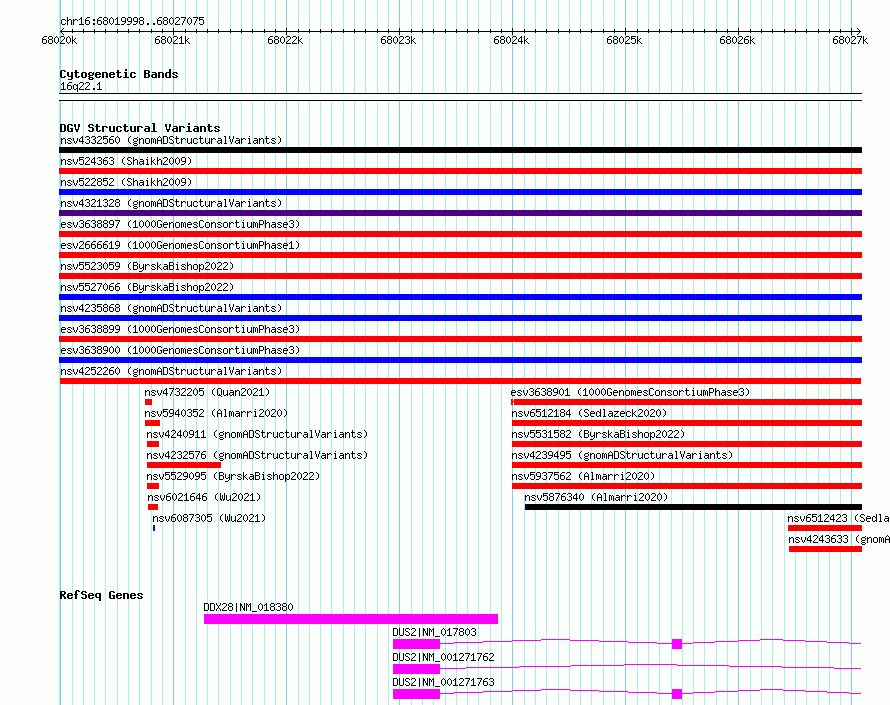Click the red bar under nsv4252260
Viewport: 890px width, 705px height.
point(460,381)
